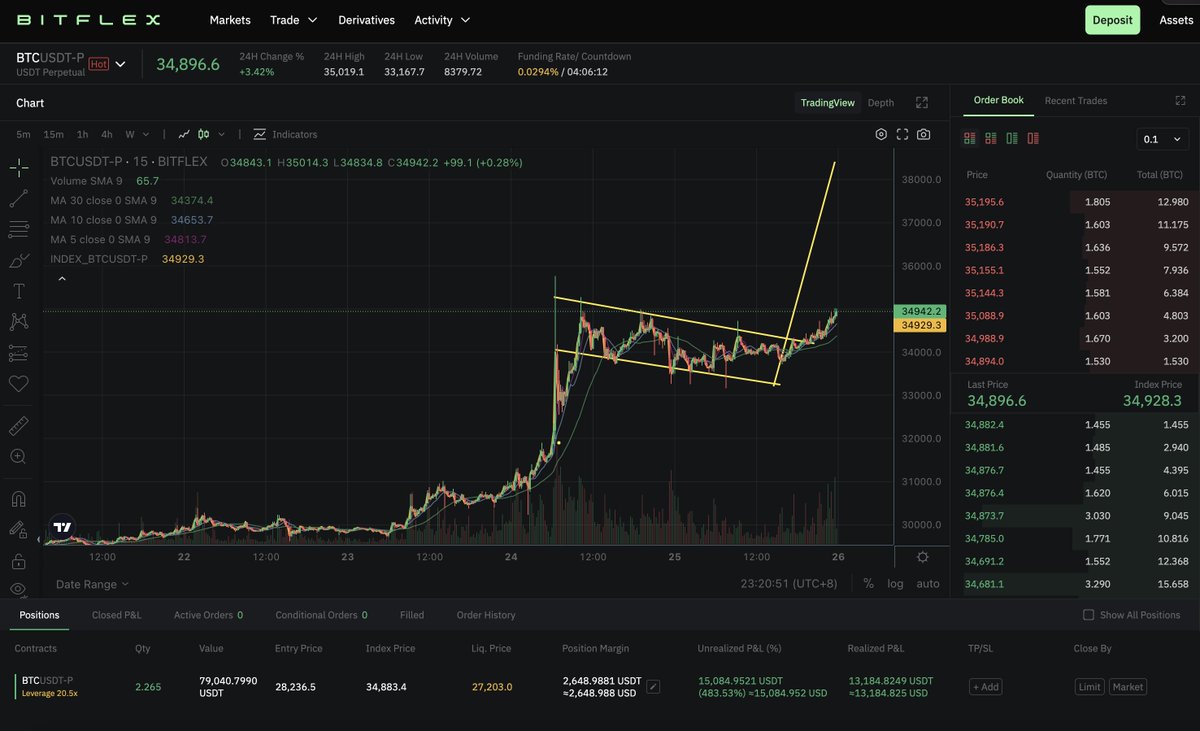
Task: Edit position margin pencil icon
Action: (x=653, y=687)
